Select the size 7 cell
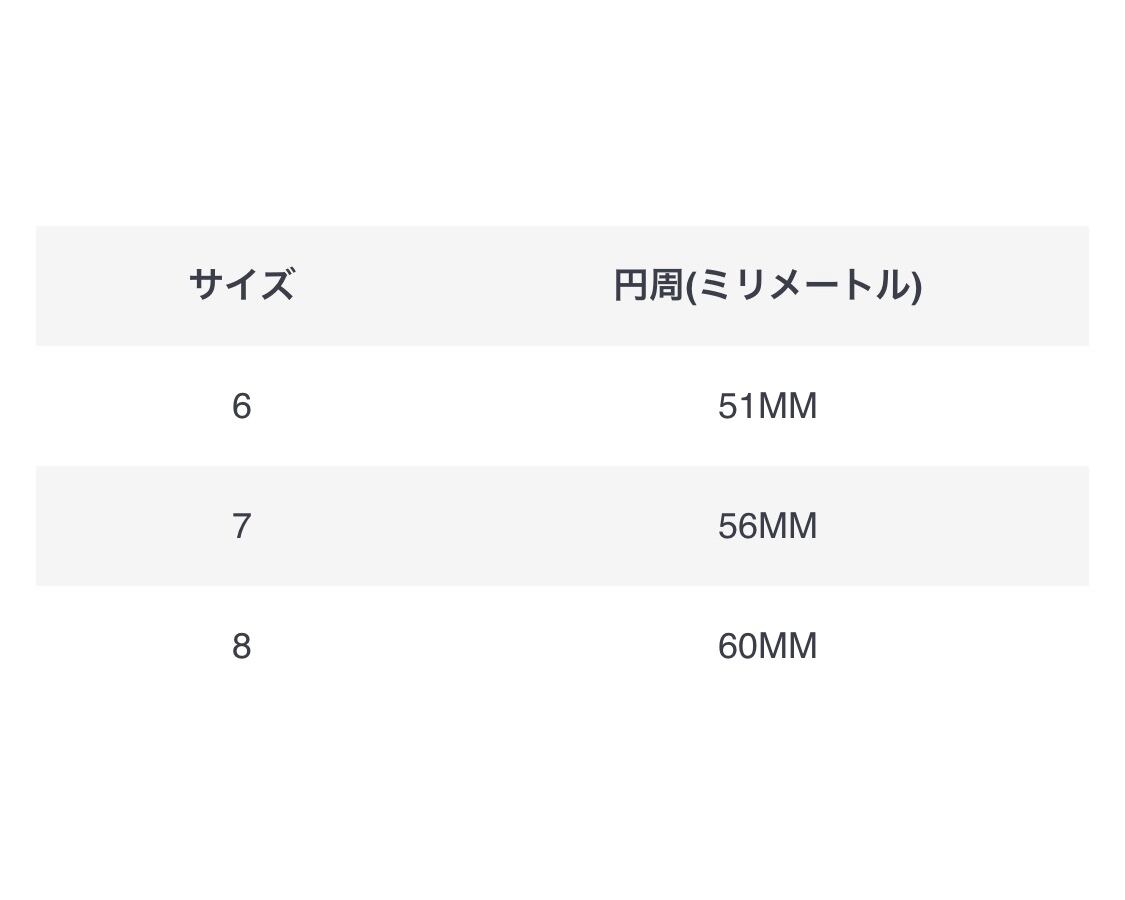The height and width of the screenshot is (900, 1125). (241, 526)
